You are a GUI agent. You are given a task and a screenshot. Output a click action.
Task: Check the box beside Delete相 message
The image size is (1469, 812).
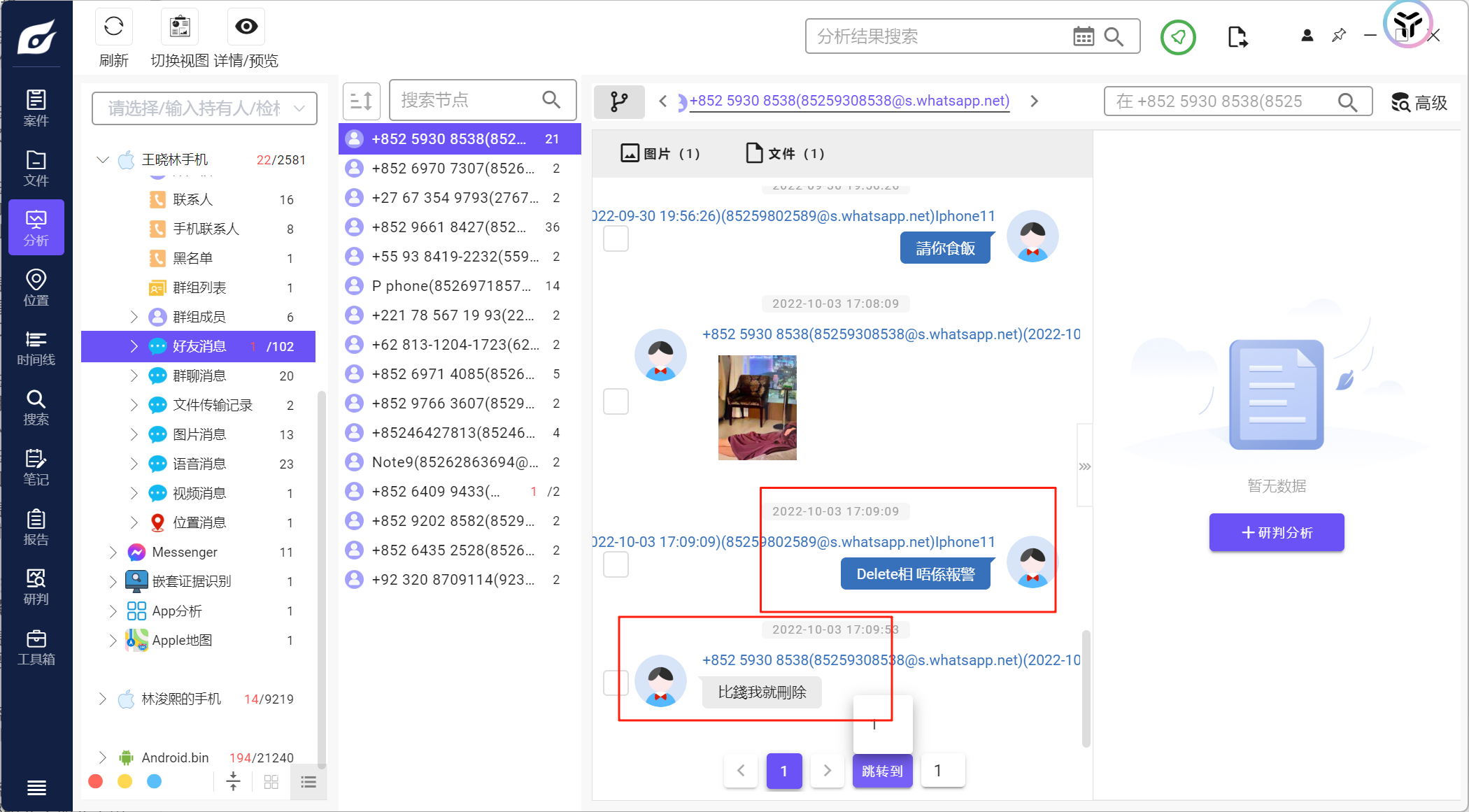[x=616, y=564]
